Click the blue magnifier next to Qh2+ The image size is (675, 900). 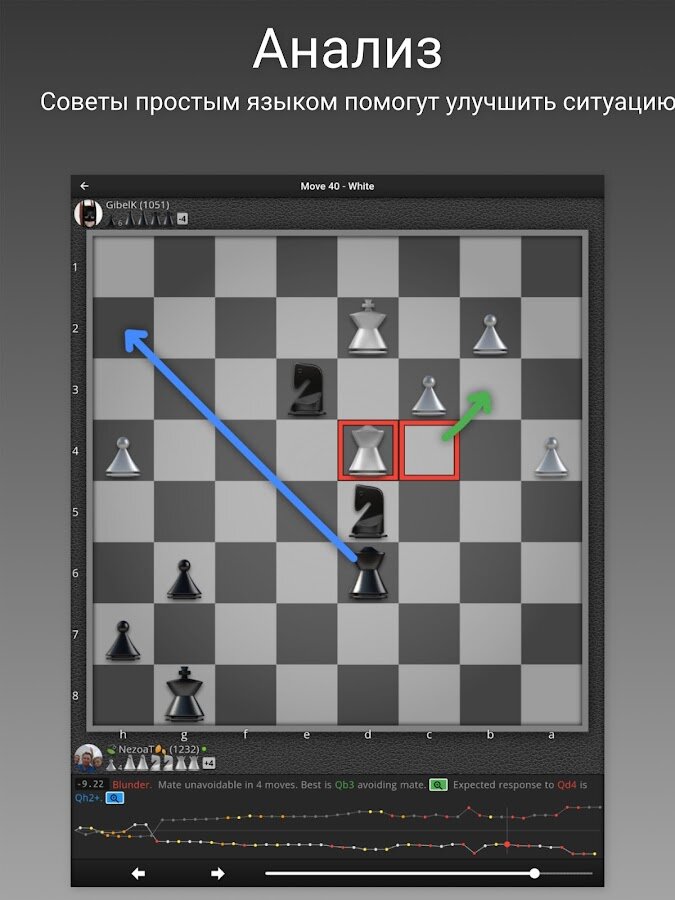click(x=115, y=798)
